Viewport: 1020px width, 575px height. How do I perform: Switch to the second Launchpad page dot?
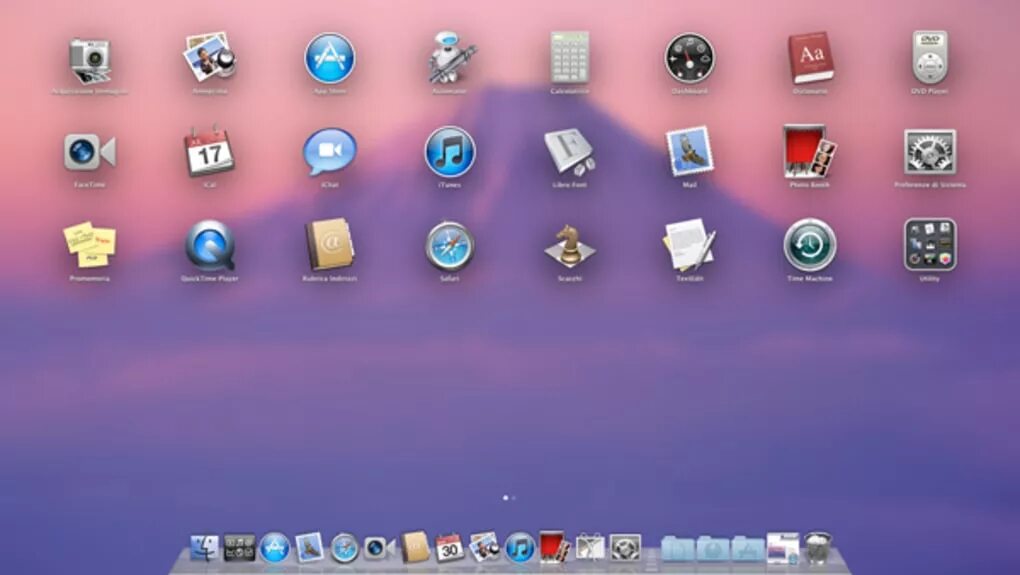514,498
